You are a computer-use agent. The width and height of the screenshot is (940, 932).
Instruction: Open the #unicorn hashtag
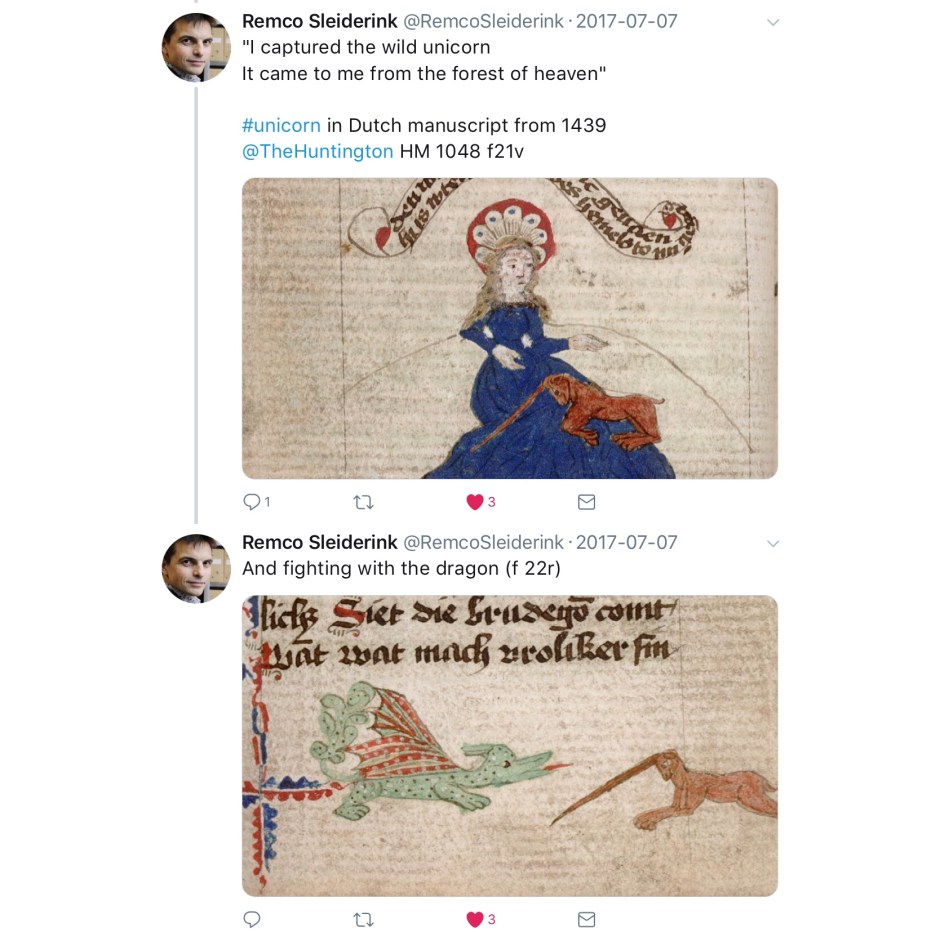(x=281, y=125)
